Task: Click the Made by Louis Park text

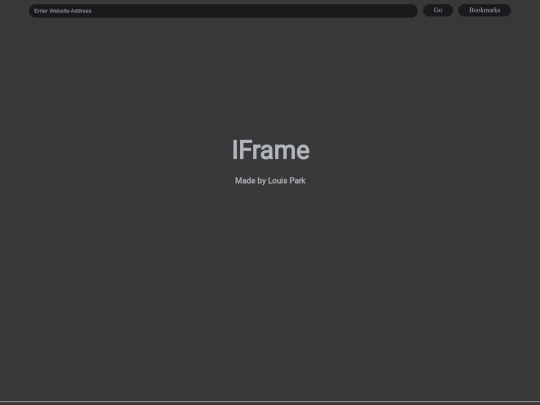Action: [270, 181]
